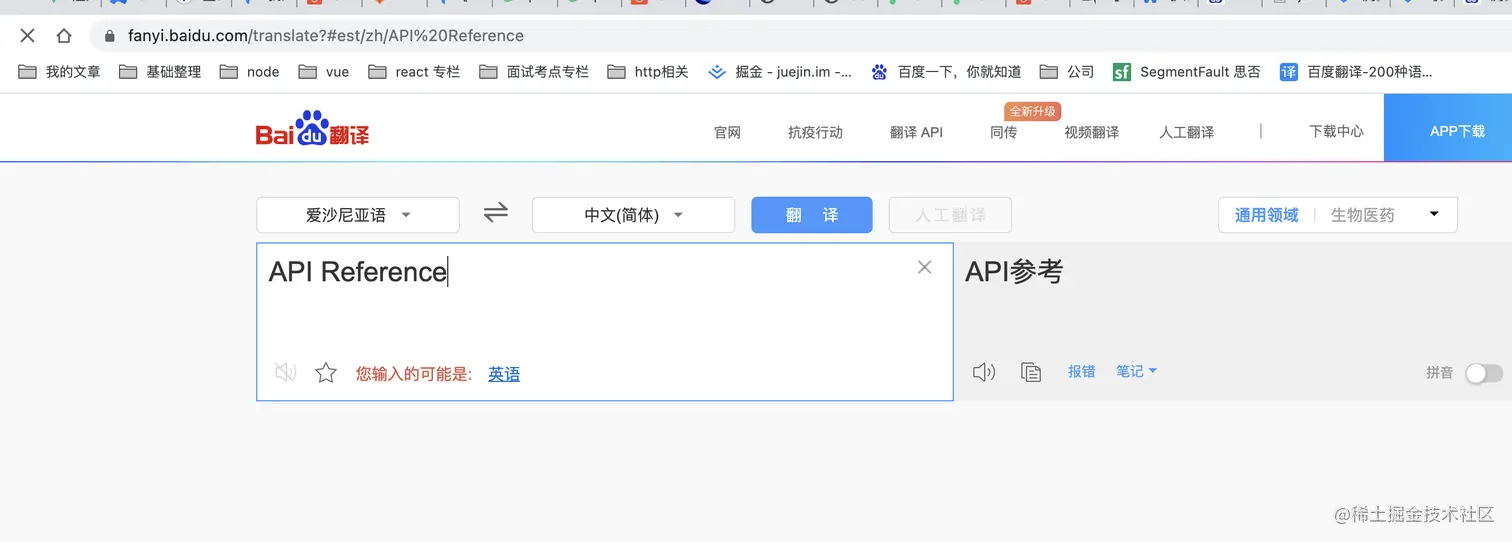Clear input text with X icon
This screenshot has height=542, width=1512.
pyautogui.click(x=925, y=267)
